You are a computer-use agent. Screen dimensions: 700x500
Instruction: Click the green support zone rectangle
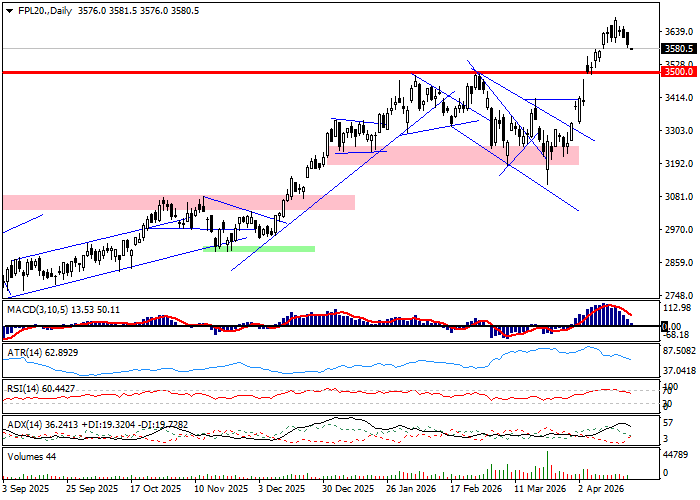(x=259, y=248)
